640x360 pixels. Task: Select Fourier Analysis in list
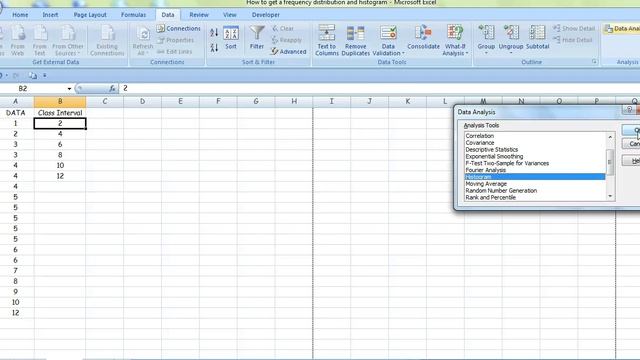[x=535, y=170]
